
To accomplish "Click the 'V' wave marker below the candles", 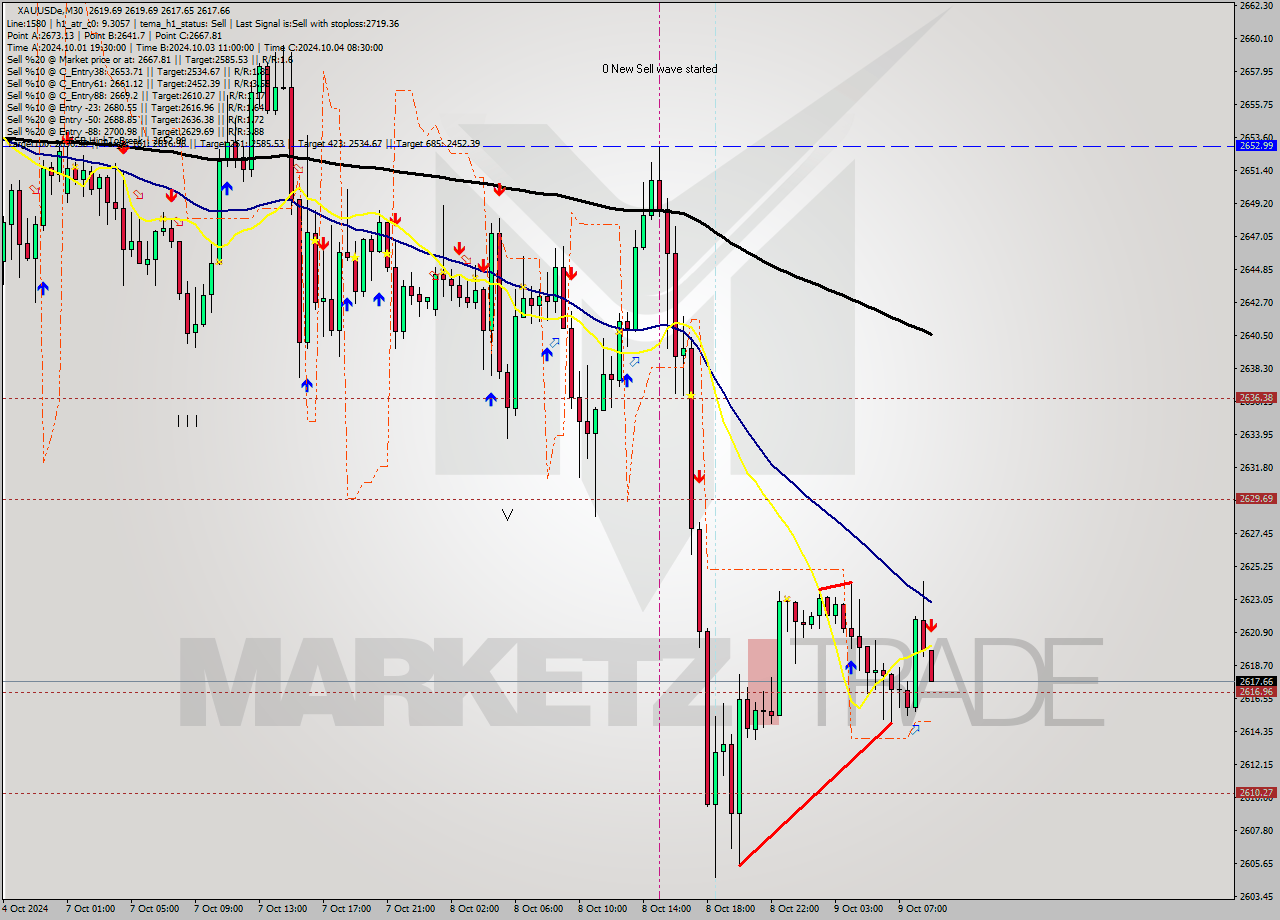I will tap(507, 515).
